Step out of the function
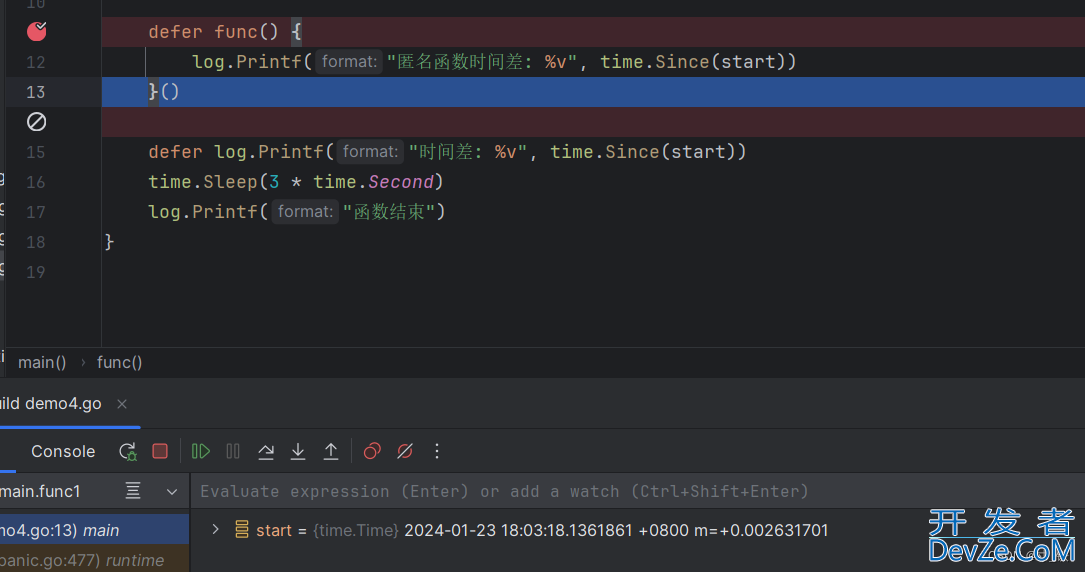This screenshot has width=1085, height=572. pos(331,452)
